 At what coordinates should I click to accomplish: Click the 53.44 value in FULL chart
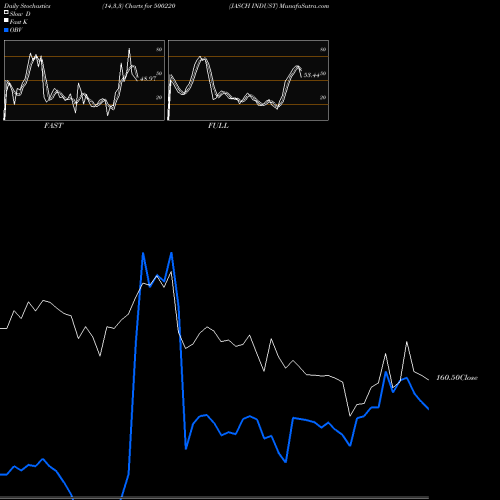312,75
